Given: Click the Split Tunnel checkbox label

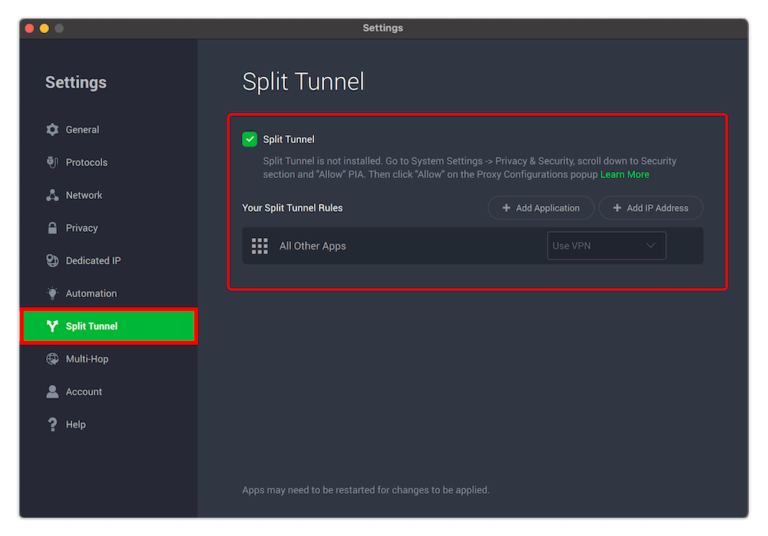Looking at the screenshot, I should click(288, 139).
